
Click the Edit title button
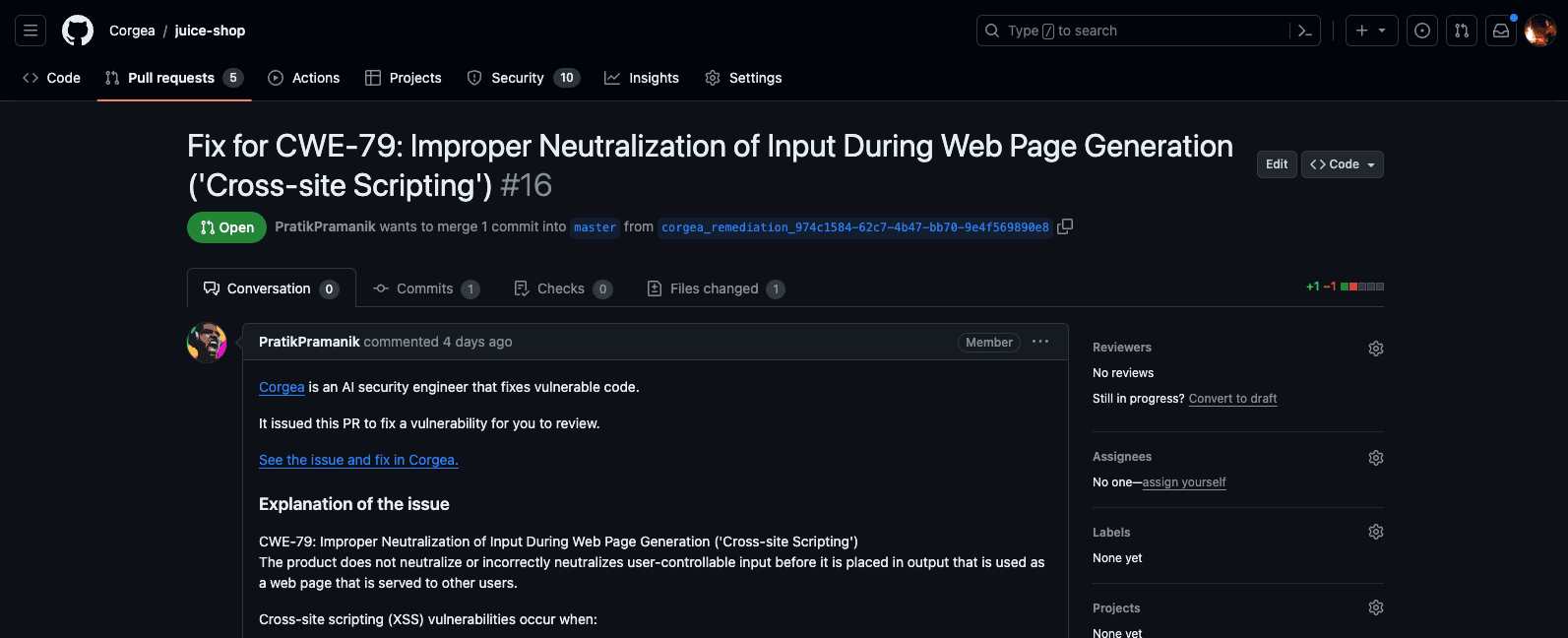tap(1277, 164)
